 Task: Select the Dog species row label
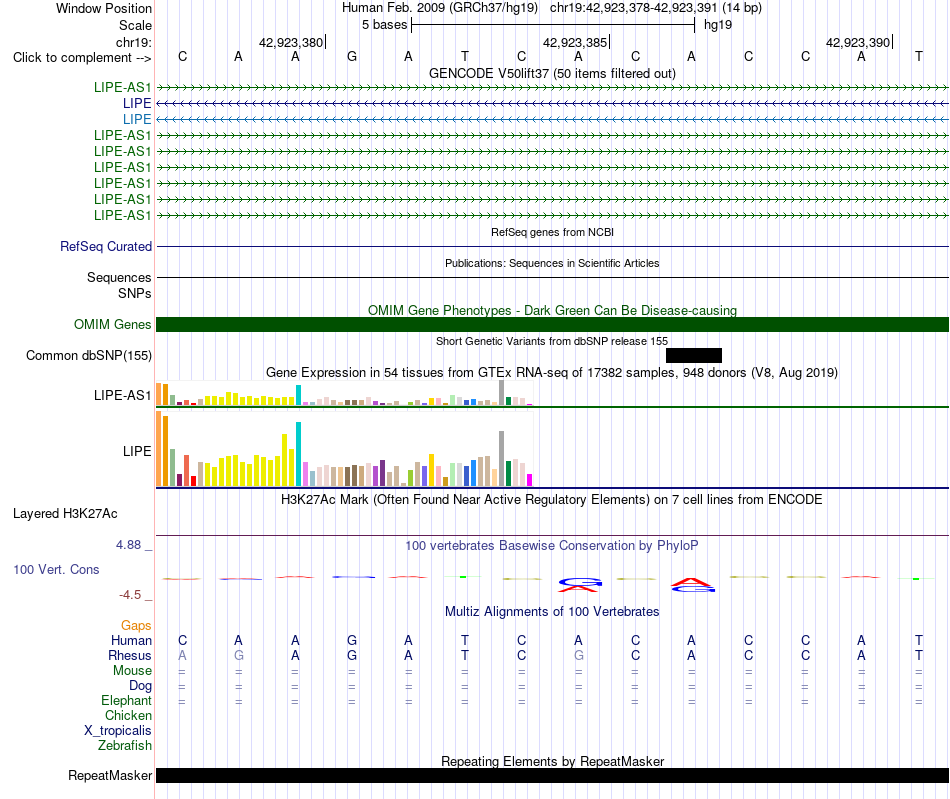(141, 686)
